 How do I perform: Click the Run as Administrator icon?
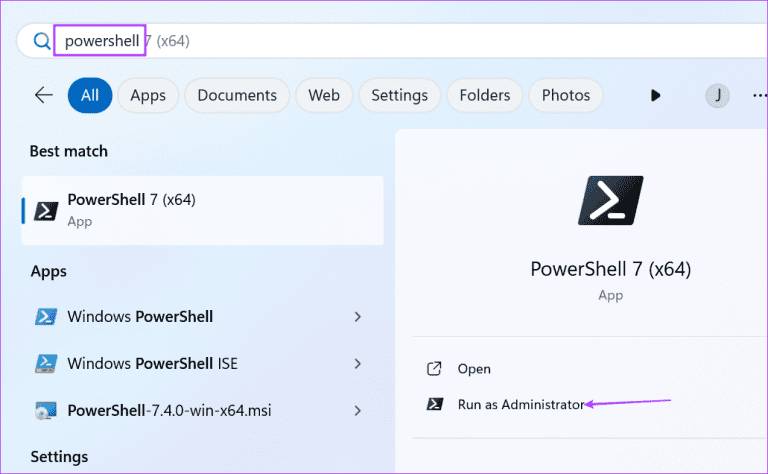coord(434,405)
